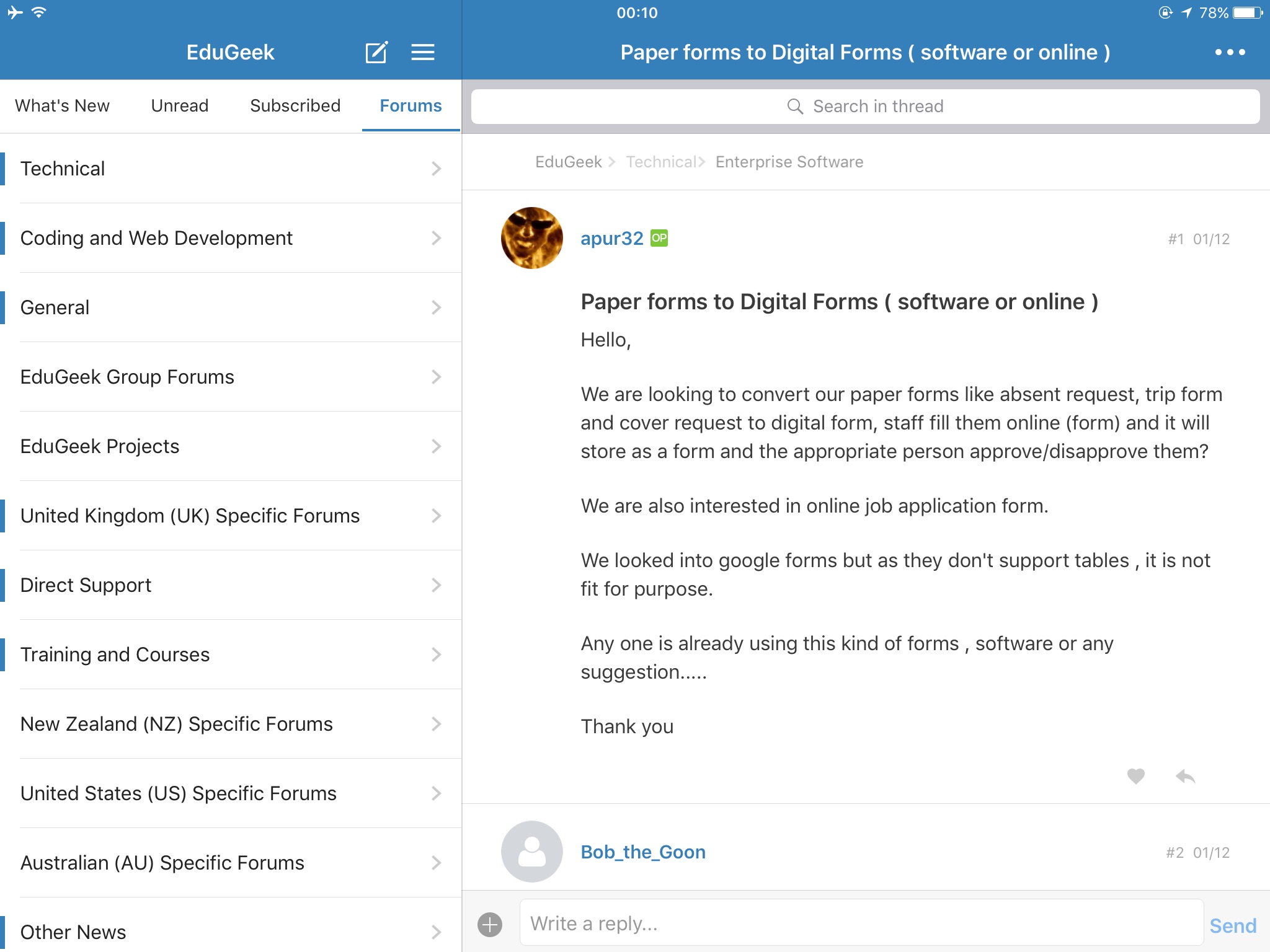Open the Technical forum category
This screenshot has width=1270, height=952.
tap(231, 169)
